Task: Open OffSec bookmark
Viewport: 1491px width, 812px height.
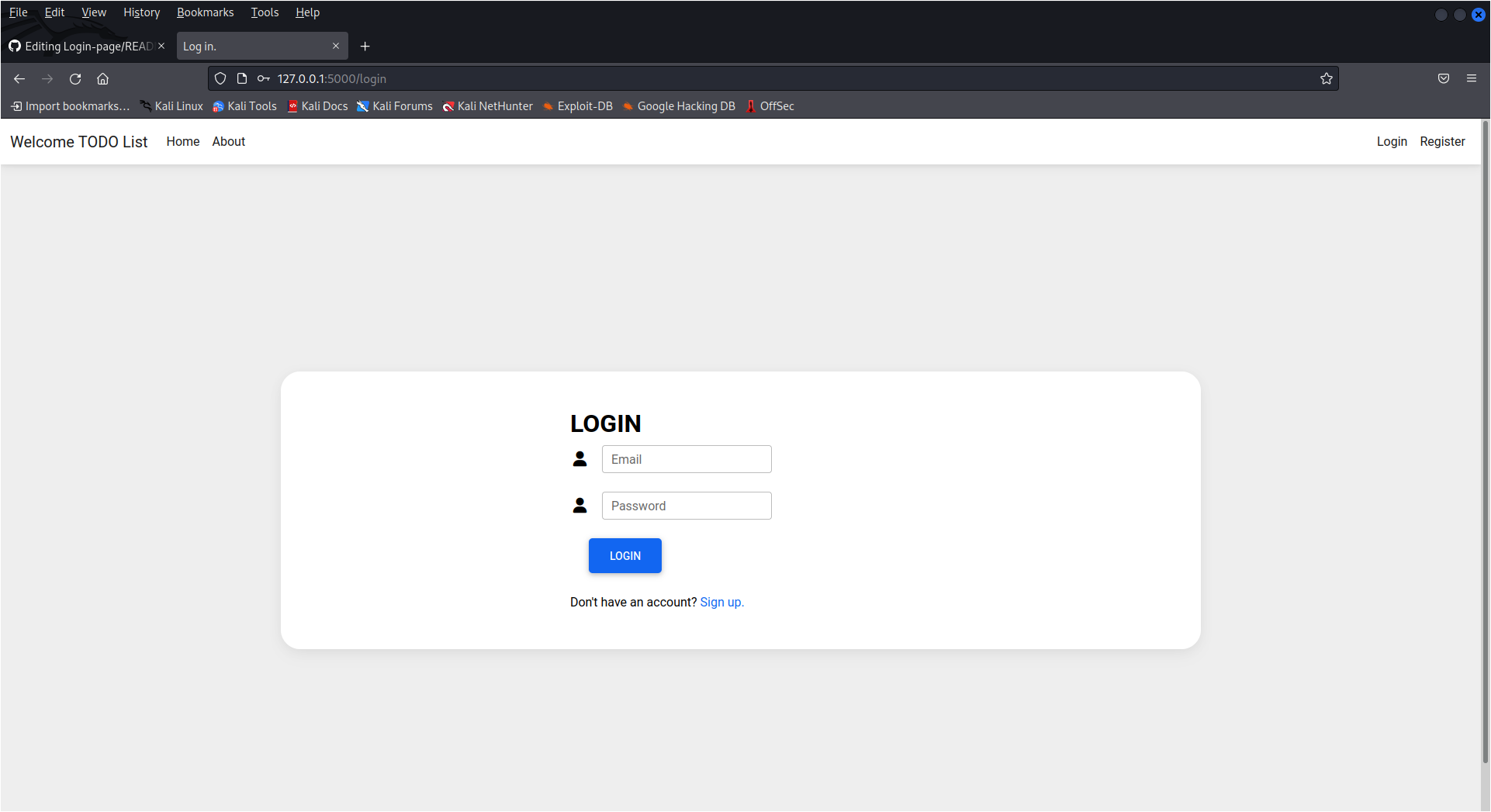Action: click(x=770, y=106)
